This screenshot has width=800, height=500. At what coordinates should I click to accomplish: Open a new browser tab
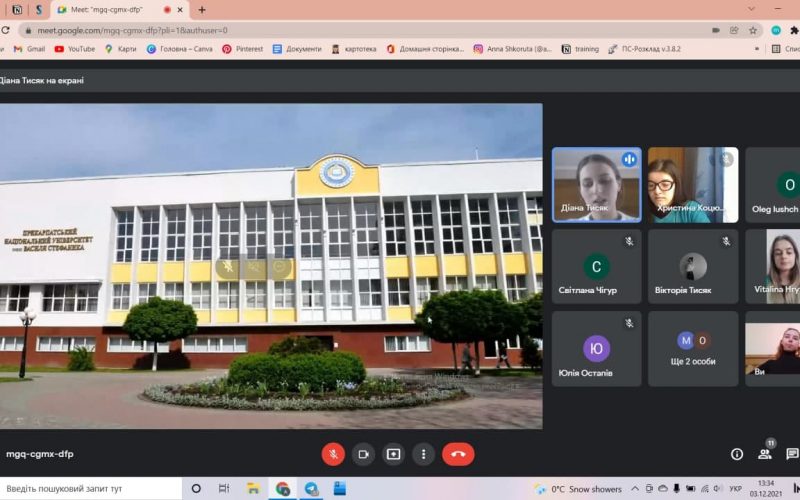202,10
